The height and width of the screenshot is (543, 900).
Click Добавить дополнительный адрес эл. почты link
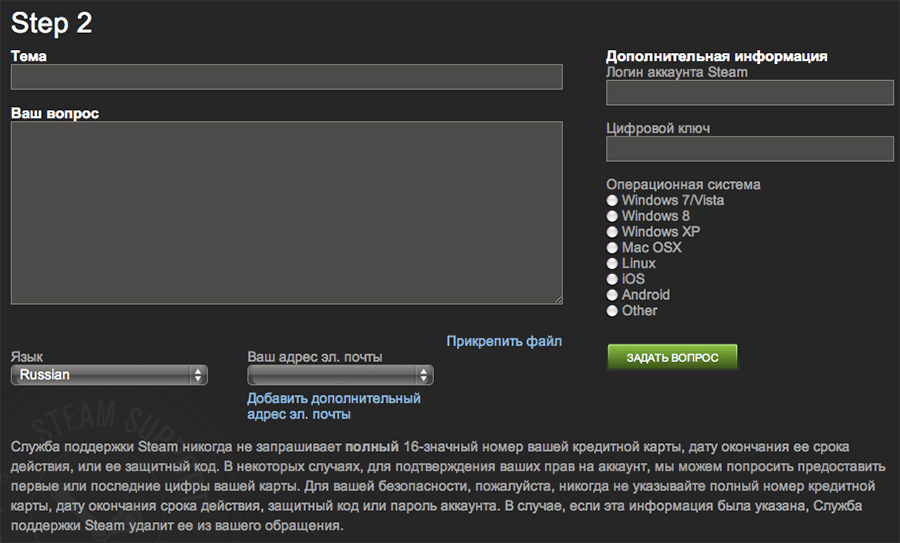tap(333, 406)
